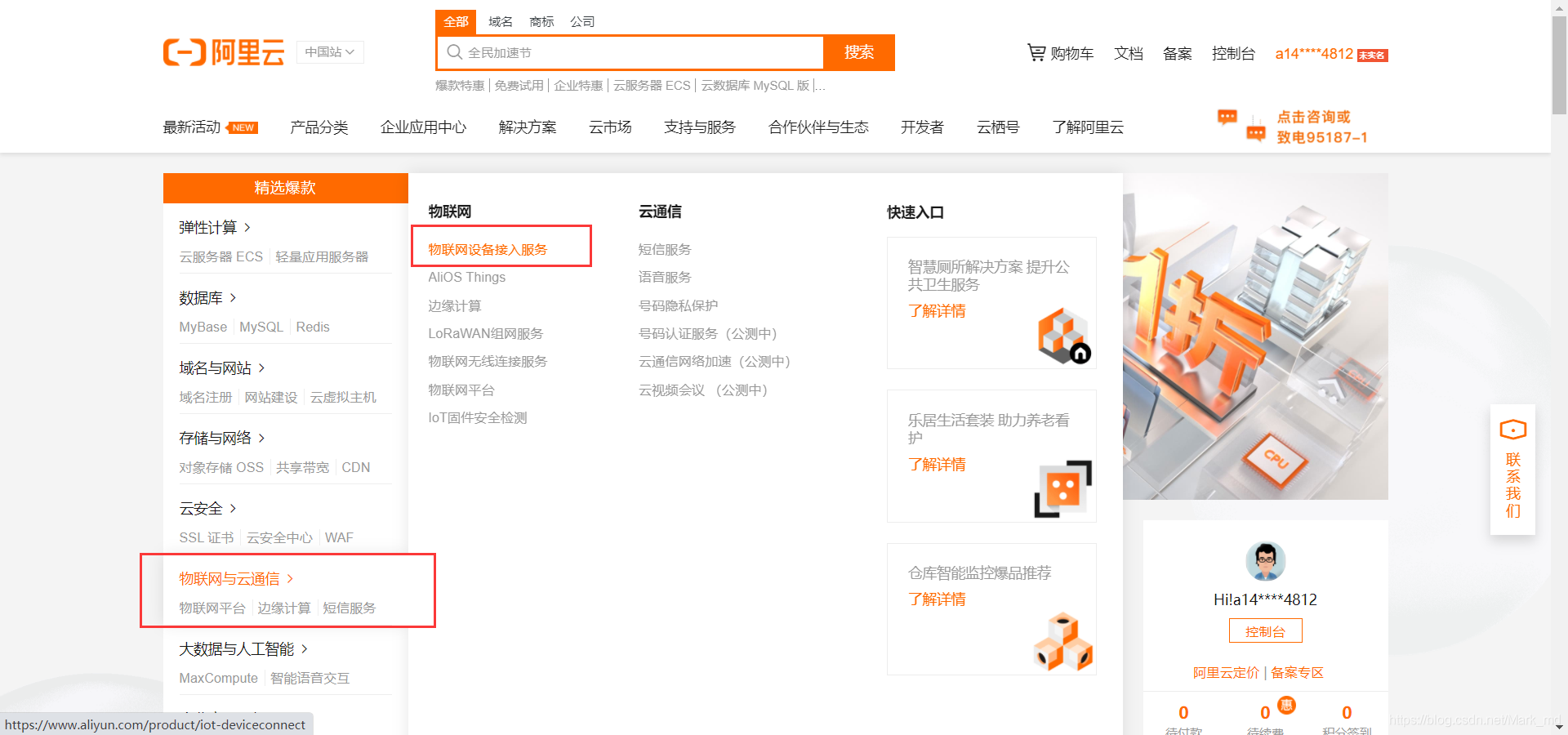The image size is (1568, 735).
Task: Click 了解详情 under 智慧厕所解决方案
Action: [x=937, y=311]
